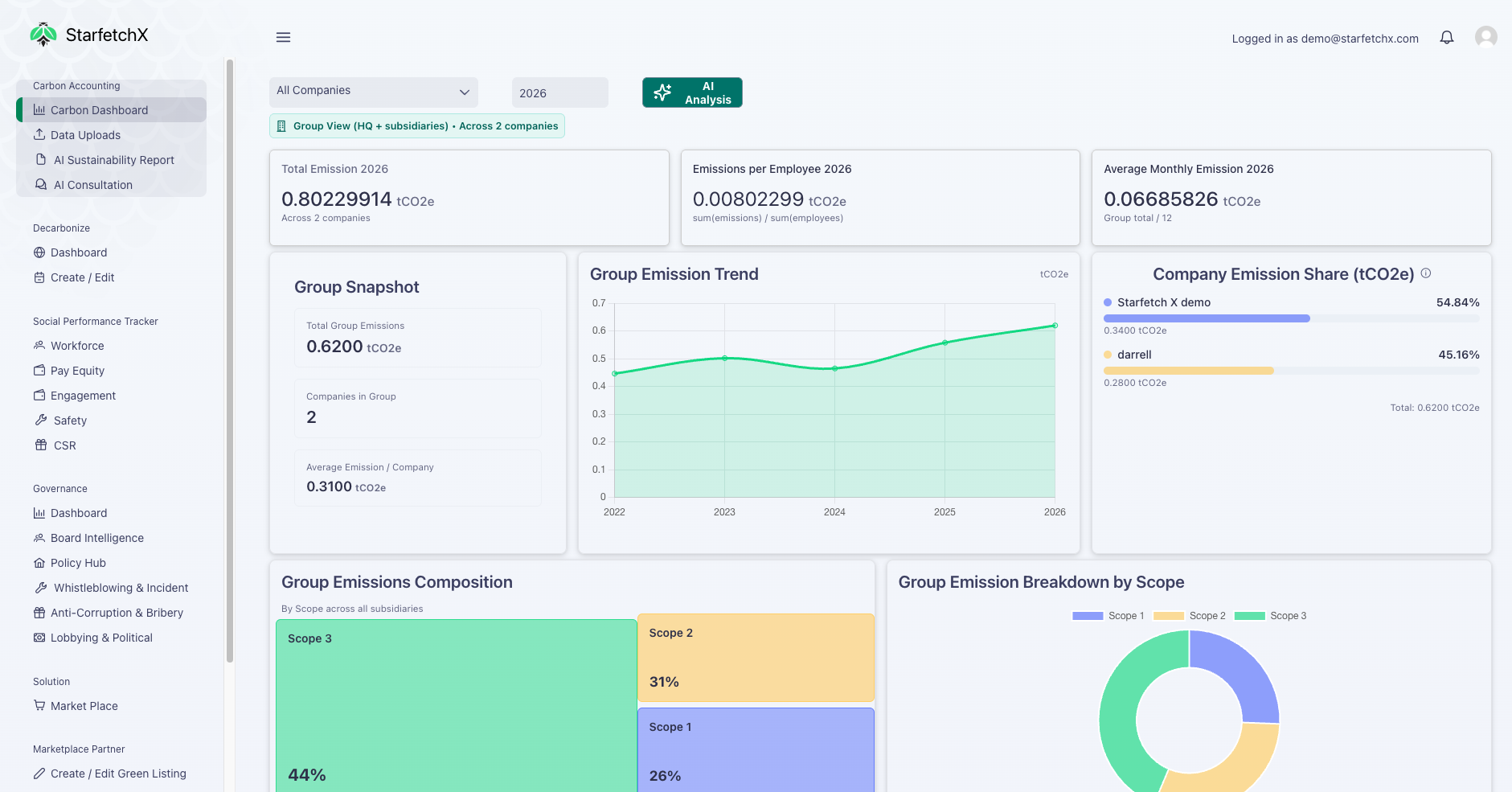
Task: Click the Market Place shopping cart icon
Action: 39,705
